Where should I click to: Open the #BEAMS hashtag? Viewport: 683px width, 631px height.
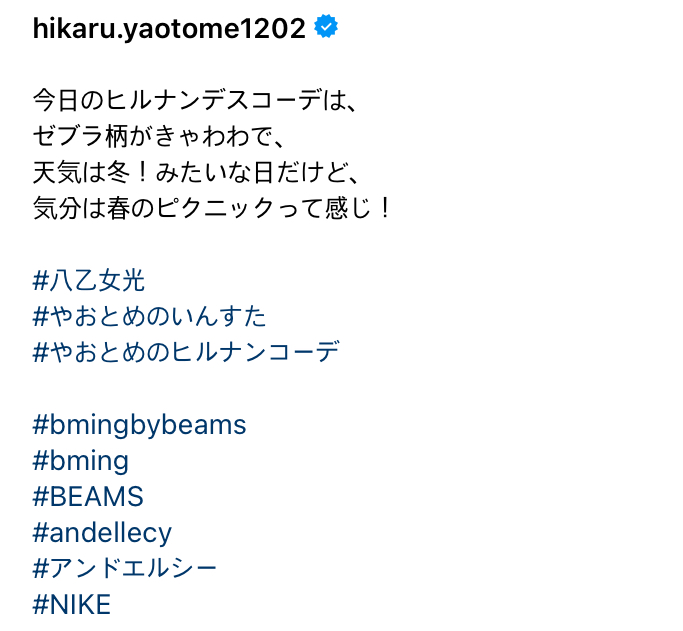[x=88, y=497]
